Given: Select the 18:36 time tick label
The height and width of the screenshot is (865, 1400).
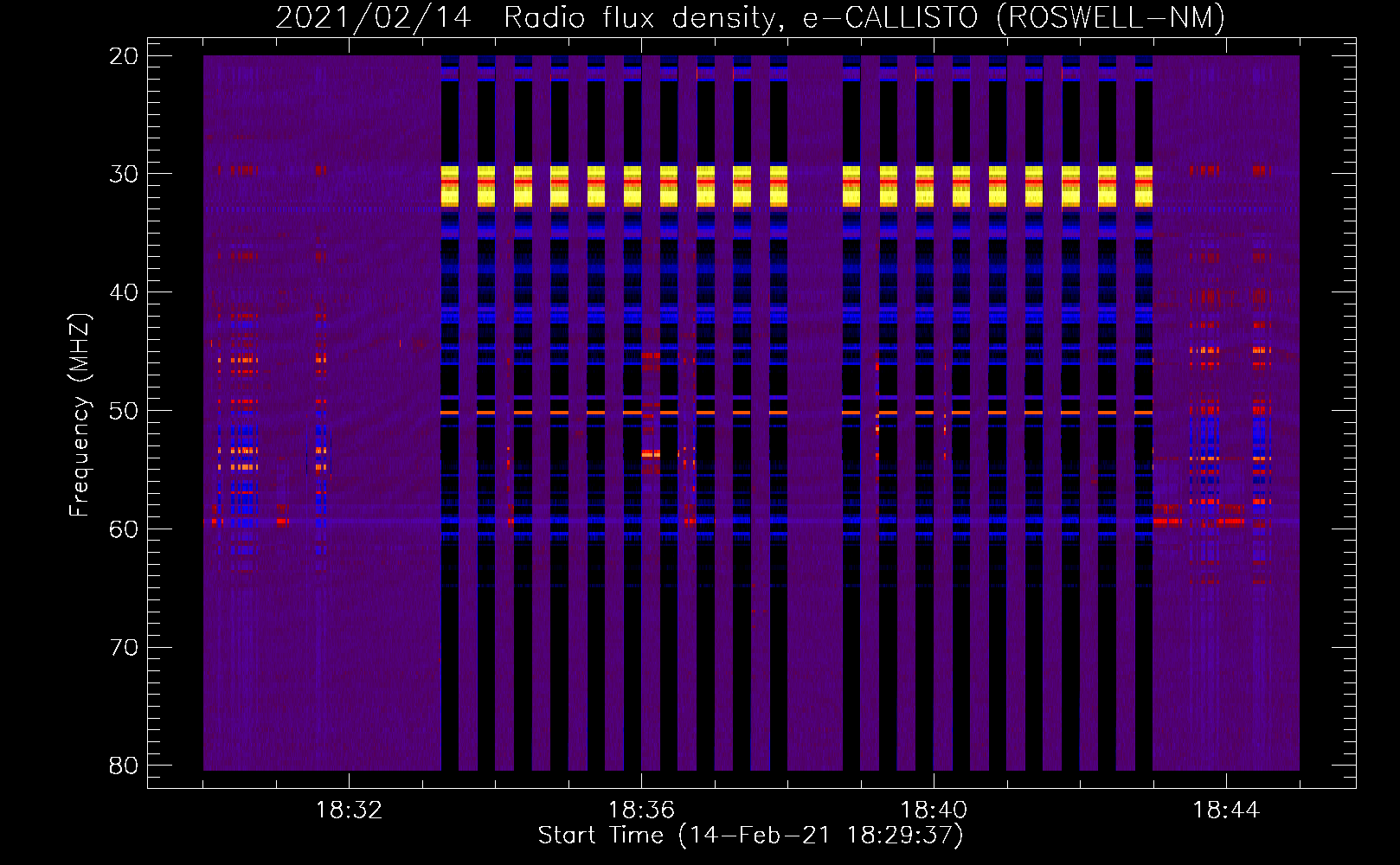Looking at the screenshot, I should [x=641, y=811].
